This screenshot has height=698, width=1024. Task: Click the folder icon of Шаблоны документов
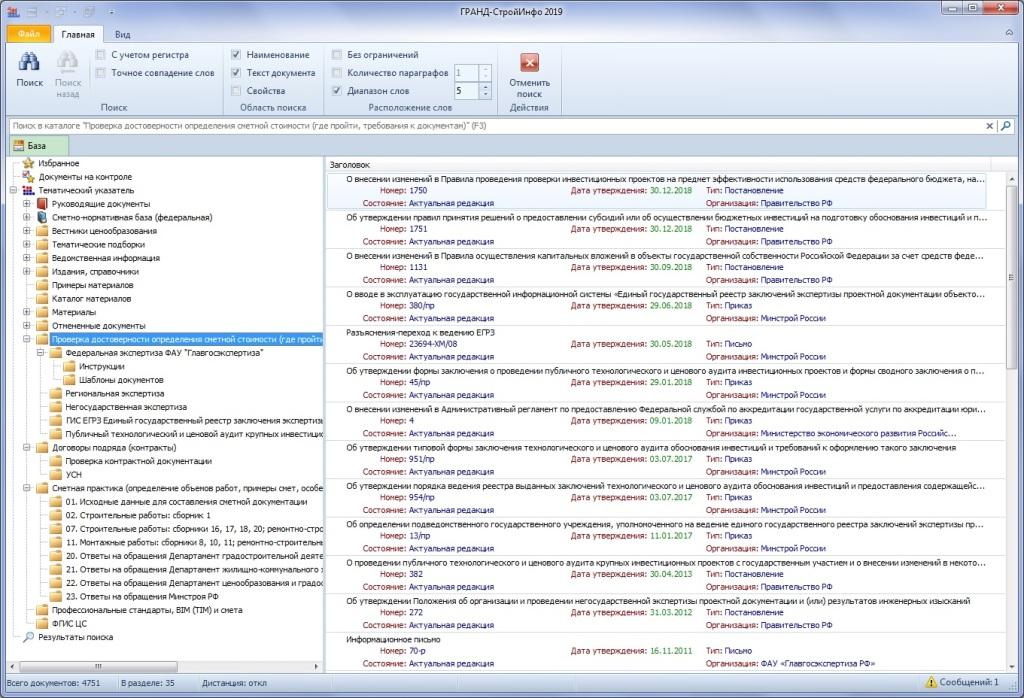[x=70, y=380]
